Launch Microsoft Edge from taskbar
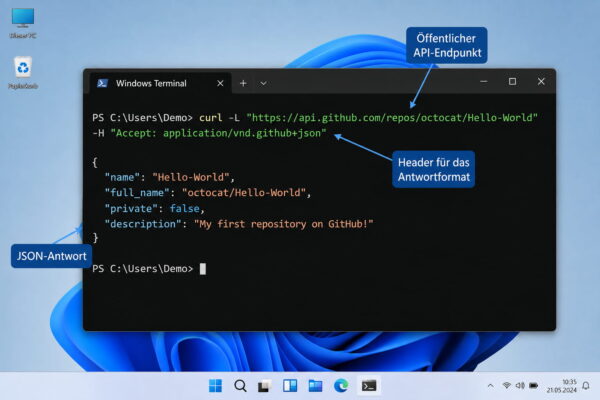Image resolution: width=600 pixels, height=400 pixels. pos(341,386)
